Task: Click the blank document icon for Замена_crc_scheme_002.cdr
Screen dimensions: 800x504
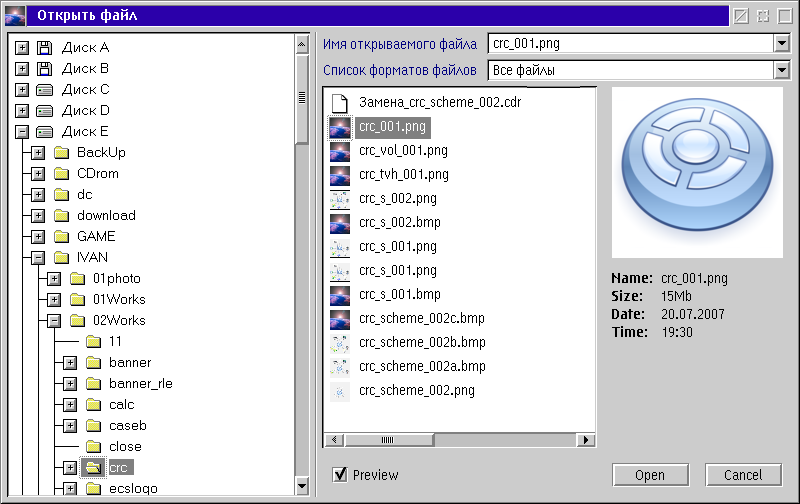Action: [x=340, y=102]
